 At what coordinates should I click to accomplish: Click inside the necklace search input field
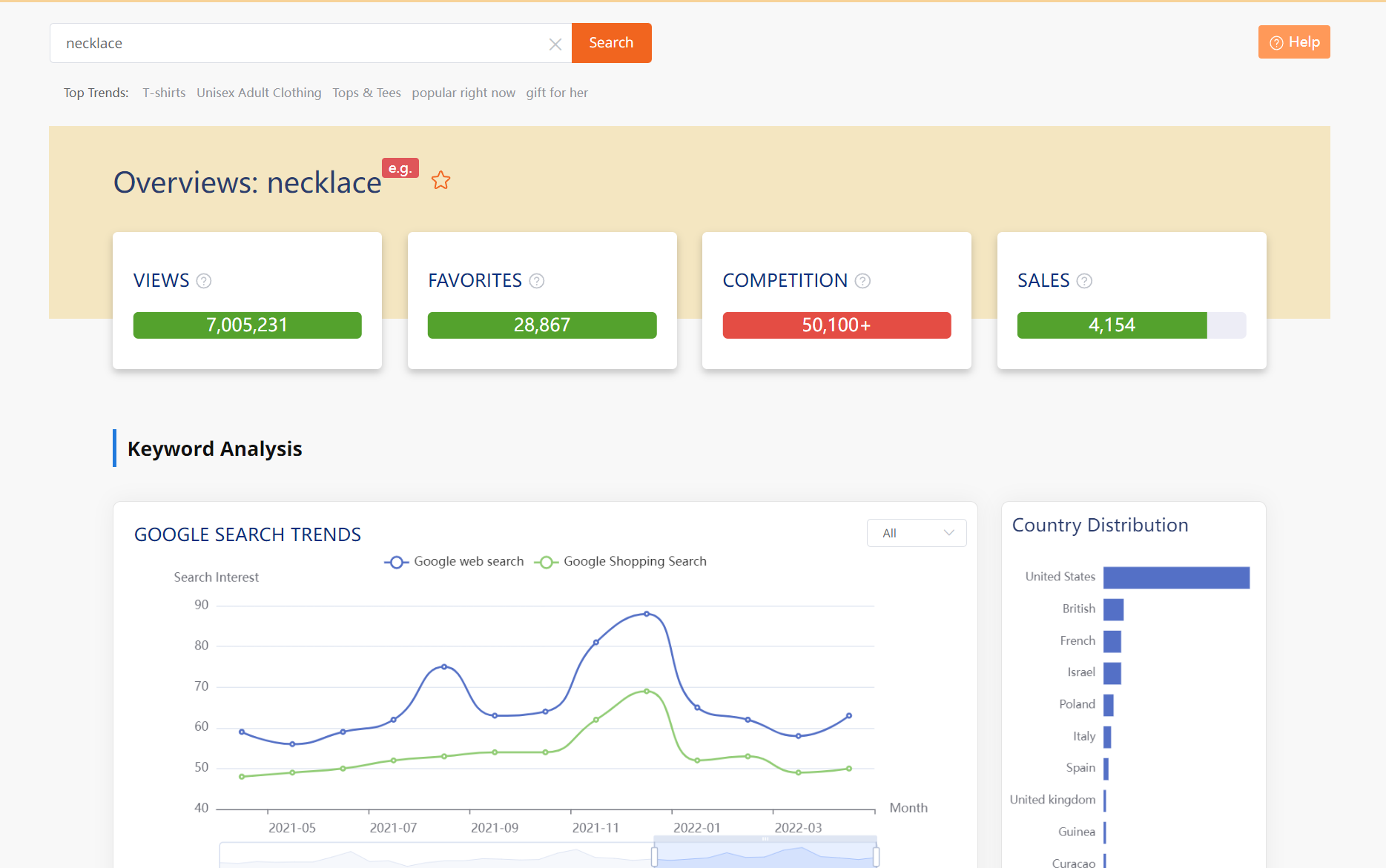(297, 43)
